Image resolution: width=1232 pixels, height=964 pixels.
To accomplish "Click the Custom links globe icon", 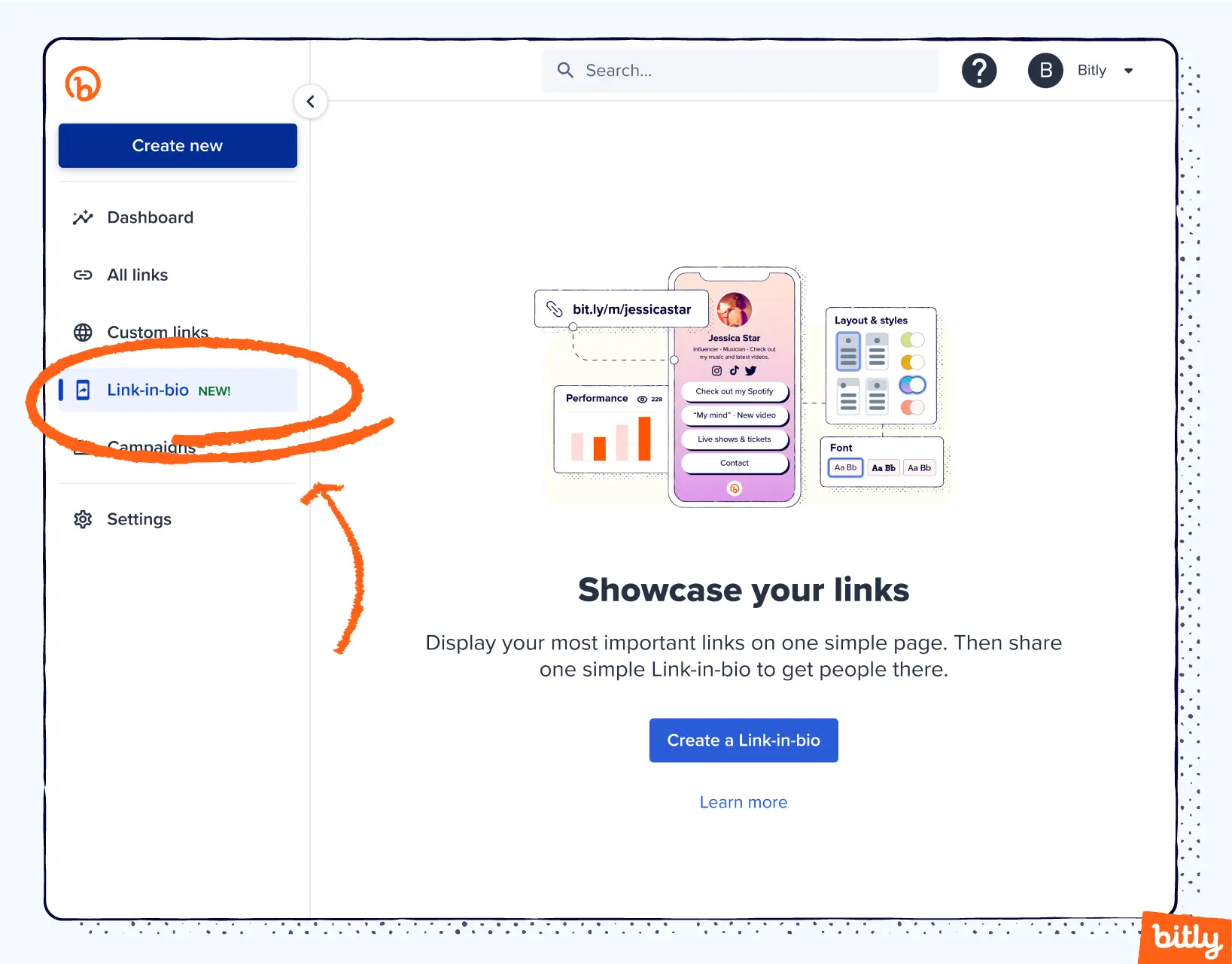I will coord(83,332).
